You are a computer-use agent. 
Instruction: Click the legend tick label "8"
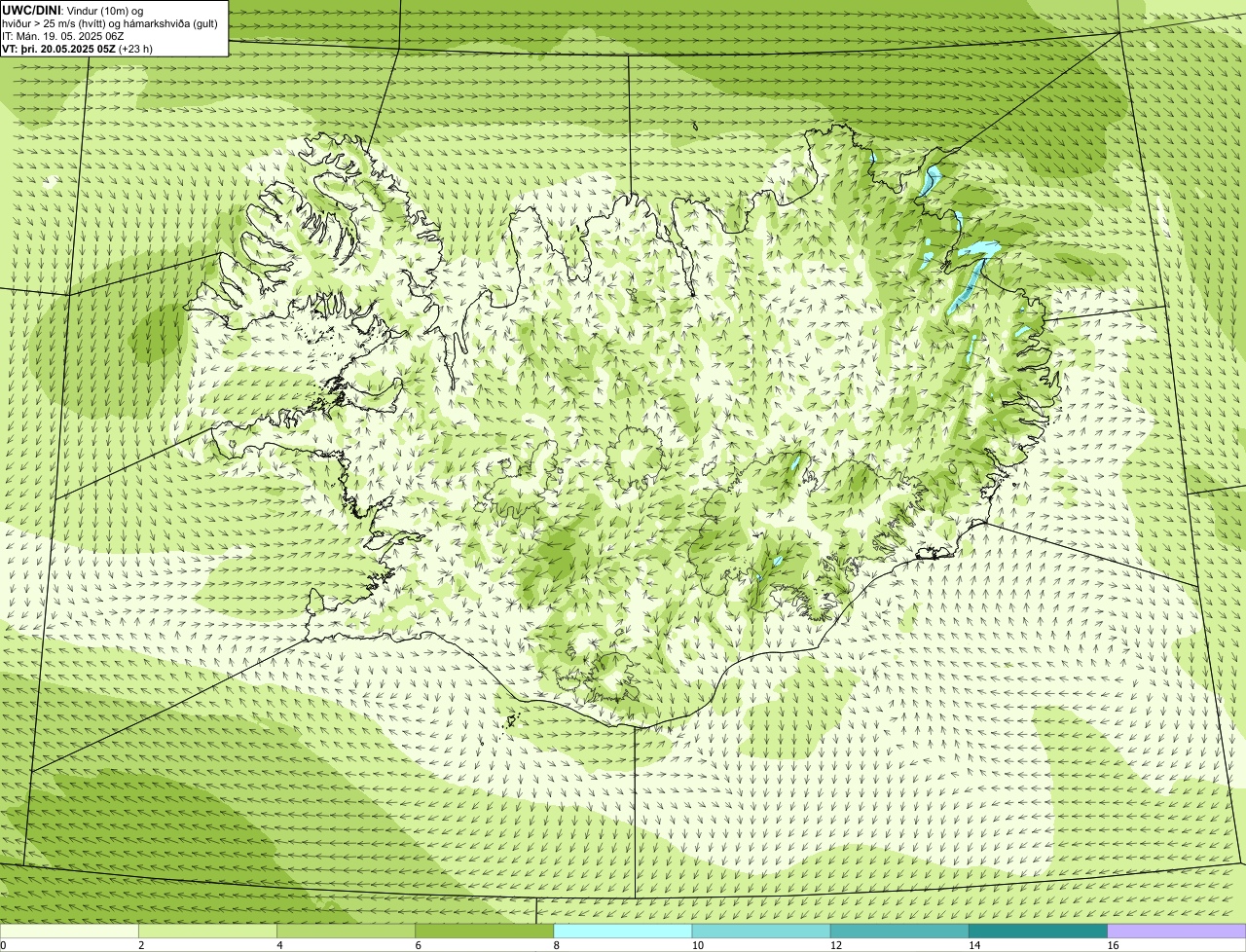tap(557, 945)
